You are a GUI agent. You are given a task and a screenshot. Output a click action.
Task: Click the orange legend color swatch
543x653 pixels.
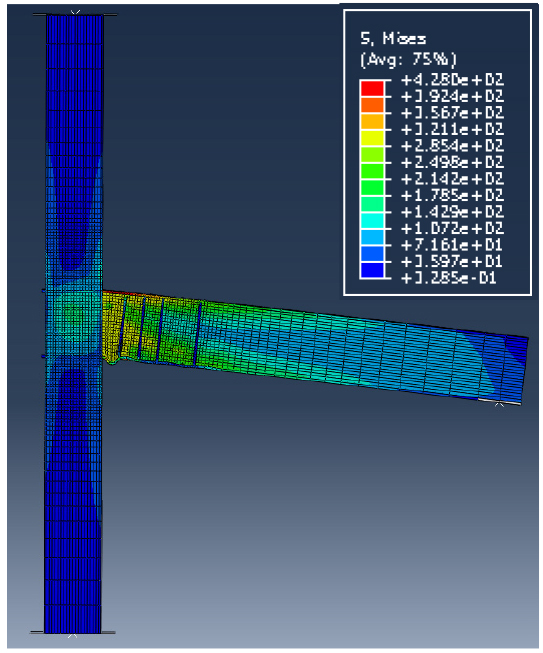[x=372, y=105]
